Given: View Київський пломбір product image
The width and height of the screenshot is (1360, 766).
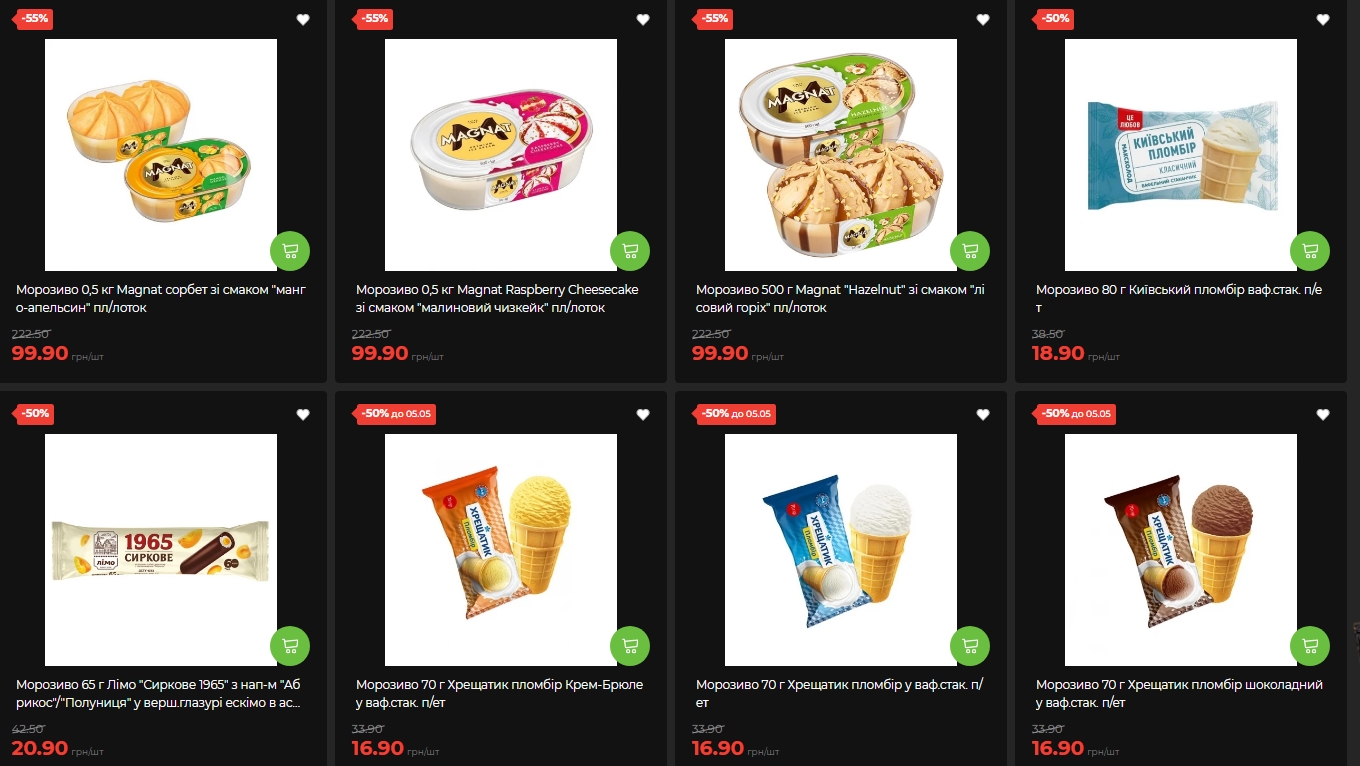Looking at the screenshot, I should click(x=1181, y=155).
